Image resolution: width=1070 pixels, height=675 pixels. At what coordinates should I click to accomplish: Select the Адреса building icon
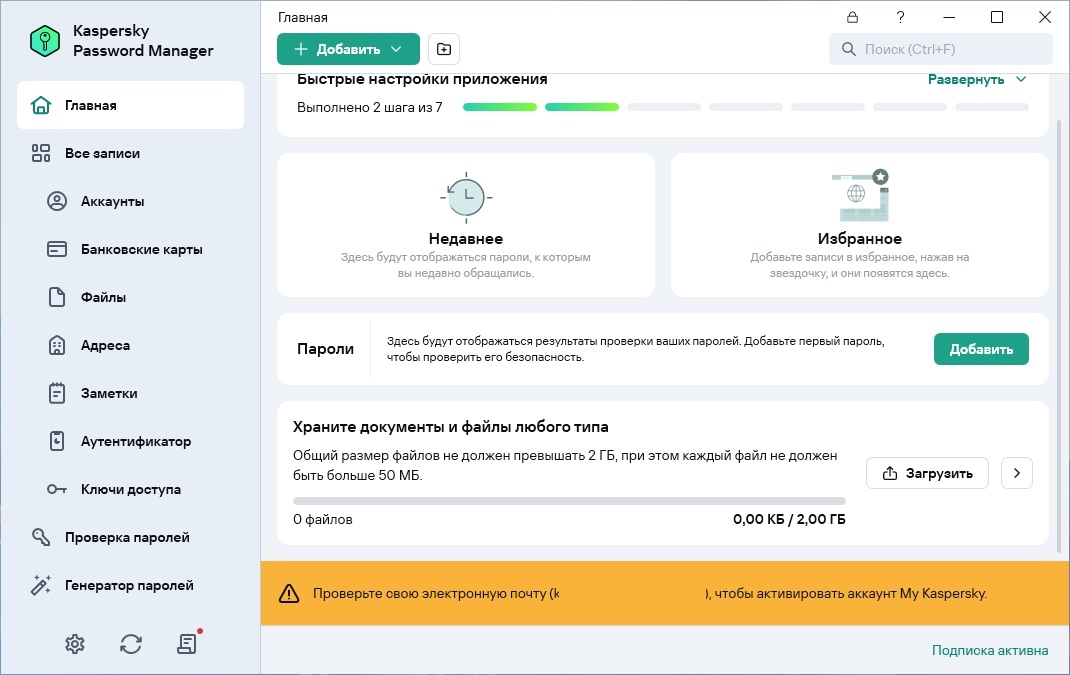[x=57, y=345]
